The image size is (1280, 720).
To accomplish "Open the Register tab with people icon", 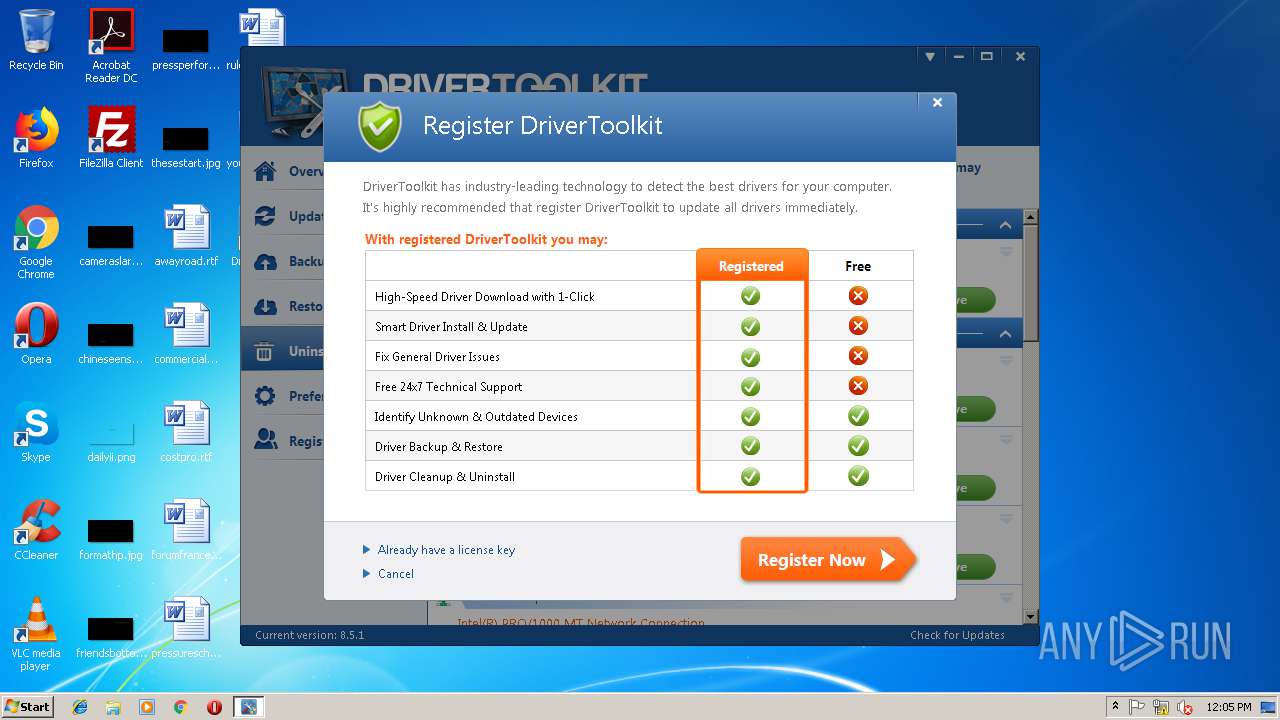I will (282, 441).
